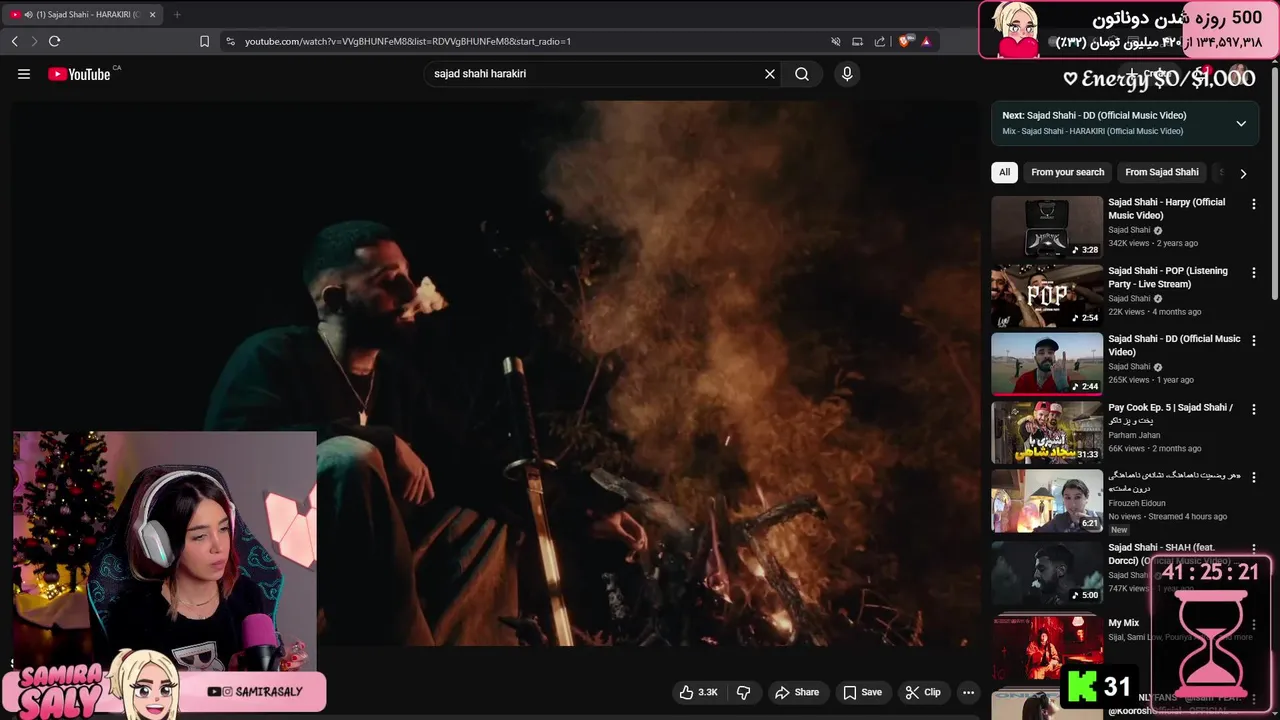Select the All filter chip
1280x720 pixels.
click(x=1004, y=172)
